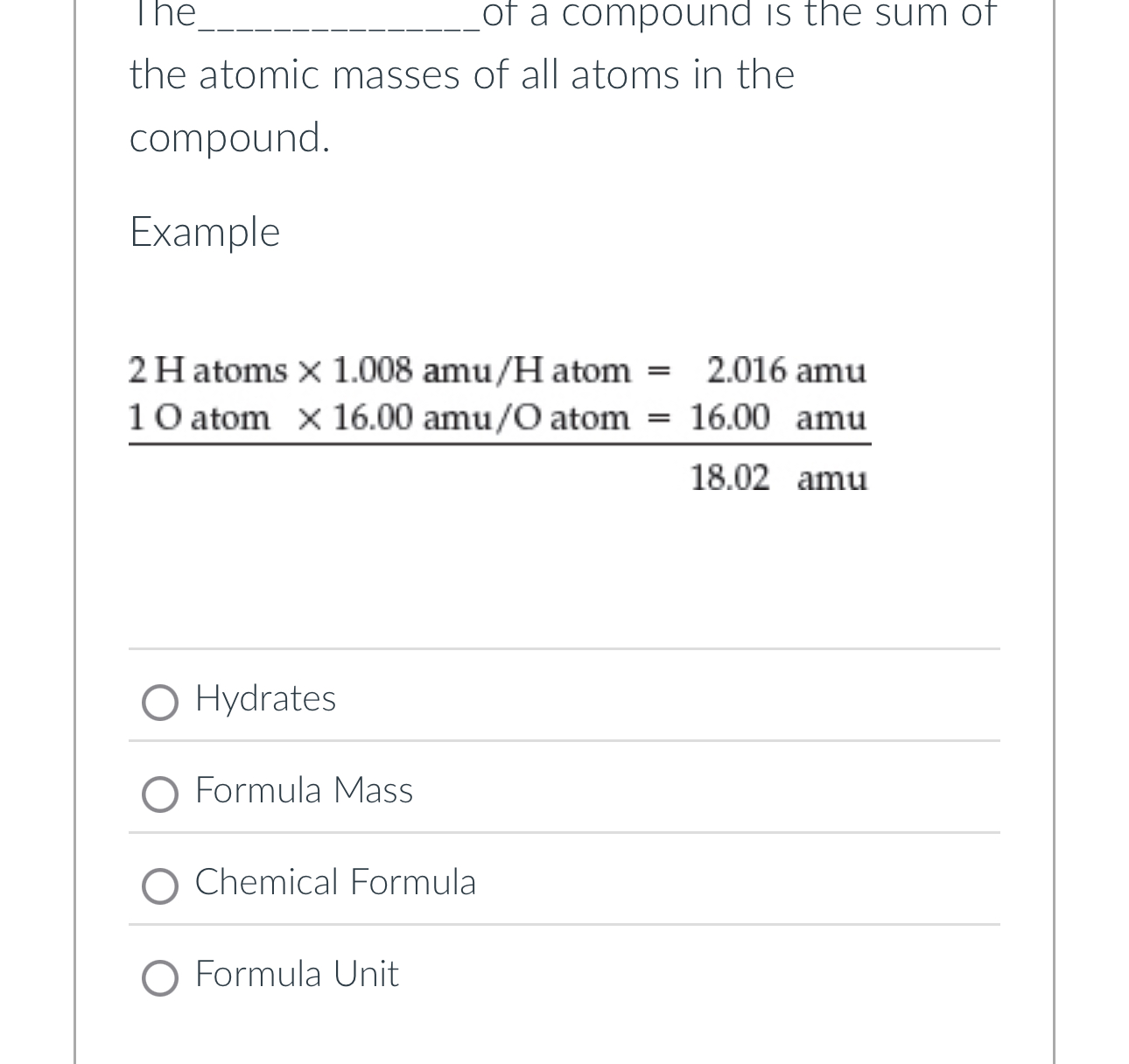Click the Example heading text
Image resolution: width=1129 pixels, height=1064 pixels.
click(x=204, y=232)
